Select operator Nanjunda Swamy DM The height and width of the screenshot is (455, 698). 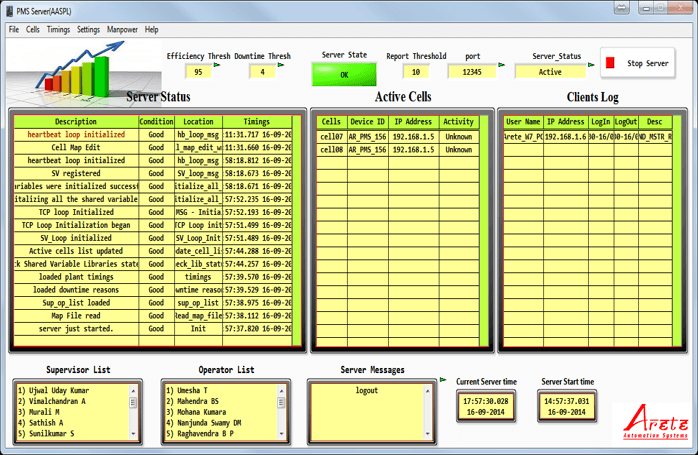pos(203,422)
